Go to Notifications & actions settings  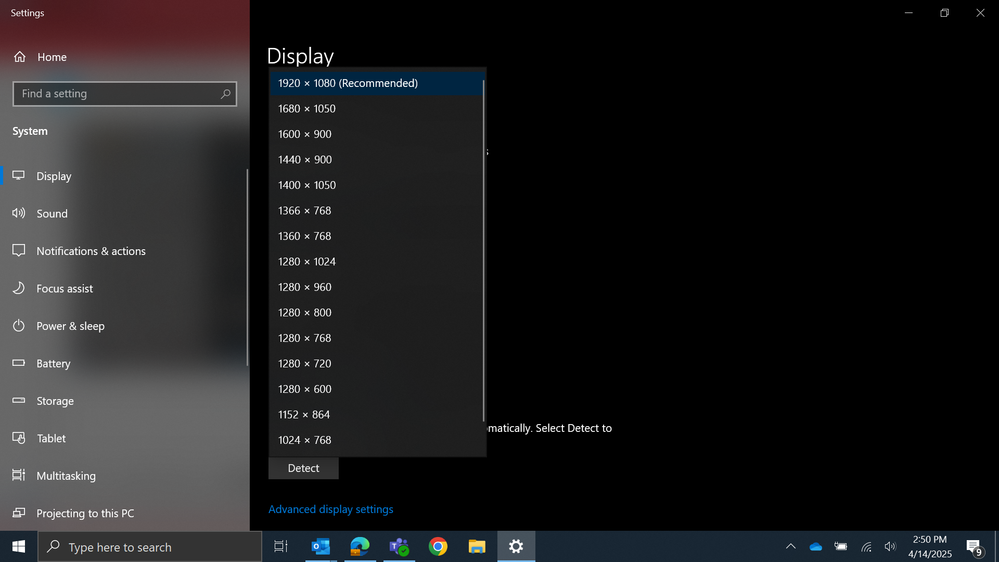click(x=91, y=251)
